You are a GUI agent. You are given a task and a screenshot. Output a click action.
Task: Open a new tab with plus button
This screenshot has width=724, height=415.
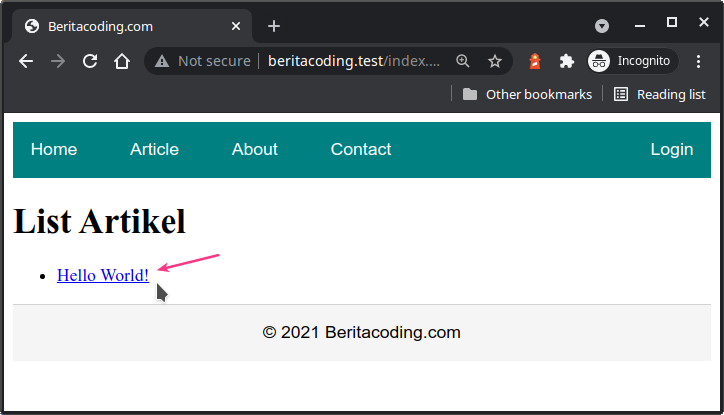click(274, 26)
